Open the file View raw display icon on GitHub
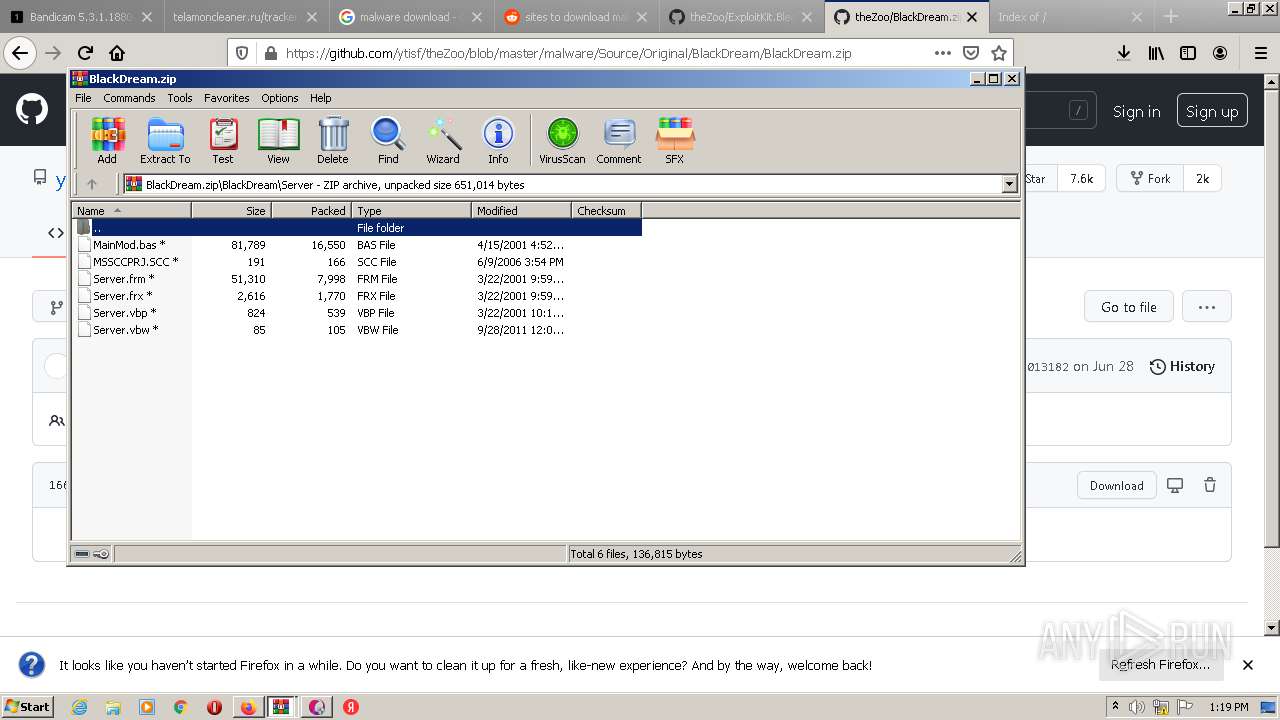1280x720 pixels. pyautogui.click(x=1175, y=485)
